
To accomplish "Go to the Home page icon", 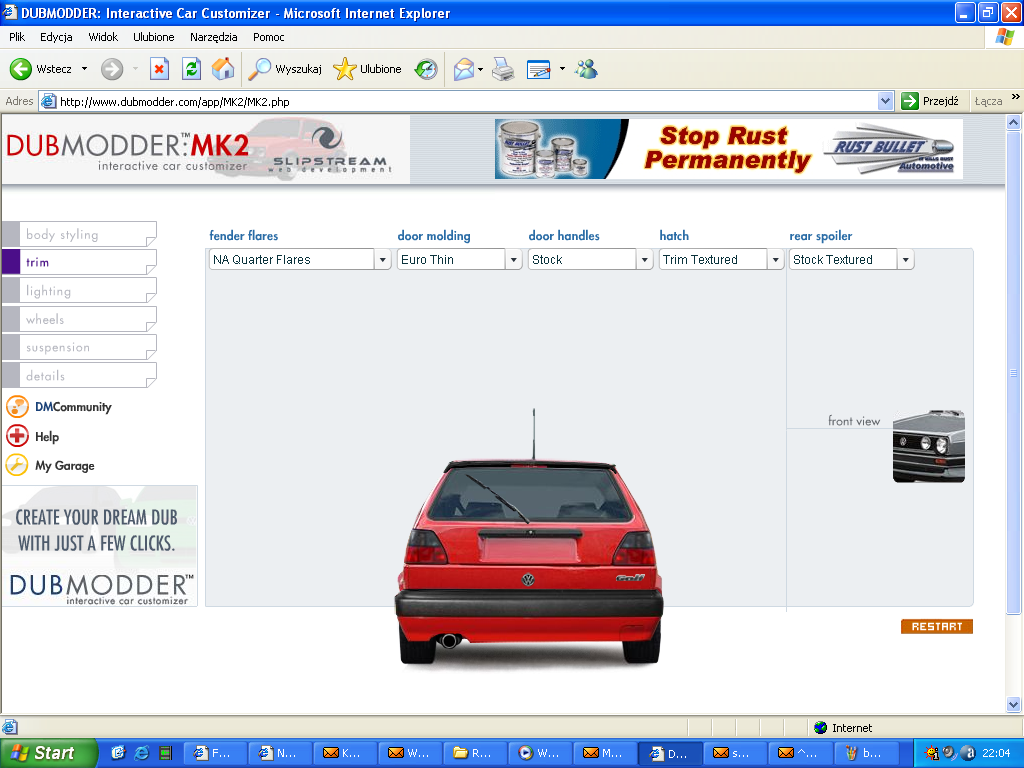I will 223,69.
